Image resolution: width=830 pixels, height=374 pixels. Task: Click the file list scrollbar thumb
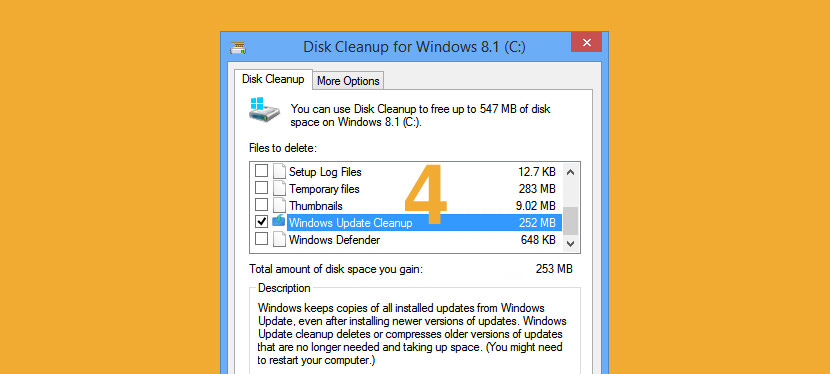point(570,221)
